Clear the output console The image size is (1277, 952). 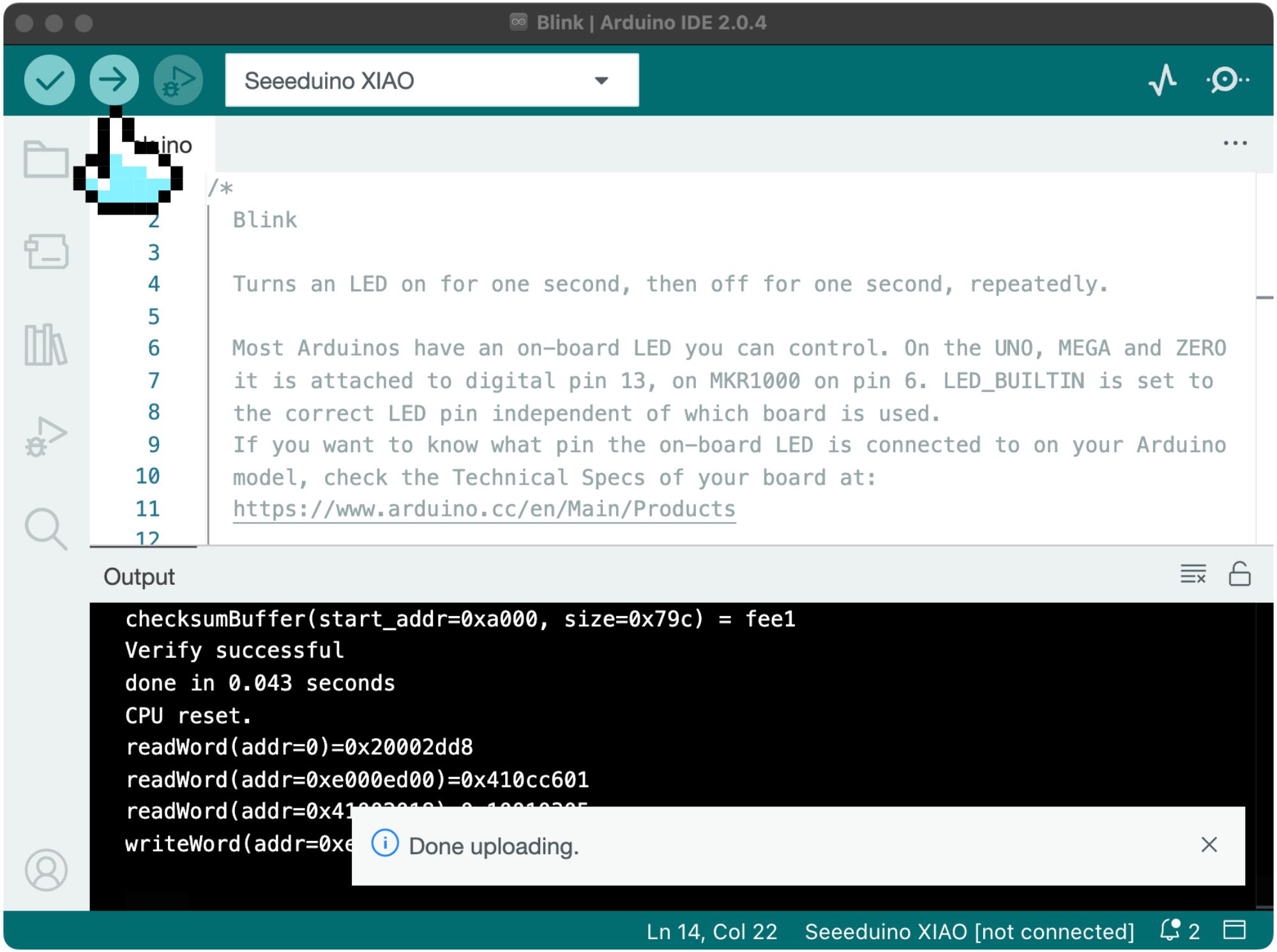1193,574
